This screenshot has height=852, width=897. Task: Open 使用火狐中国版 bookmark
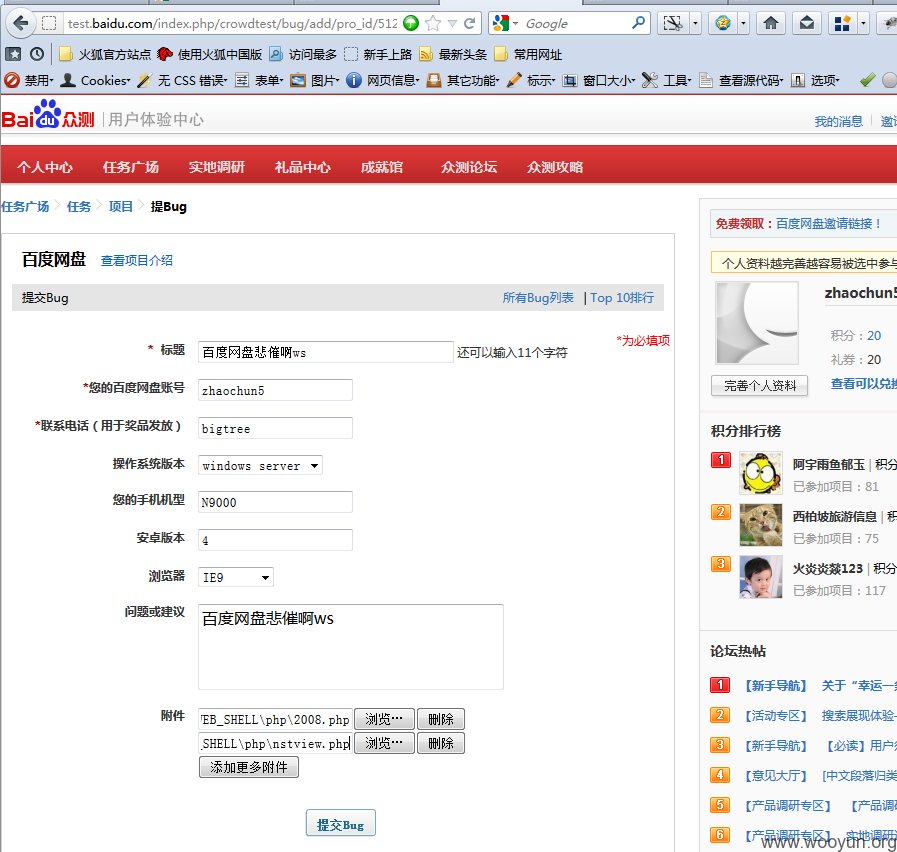(209, 54)
